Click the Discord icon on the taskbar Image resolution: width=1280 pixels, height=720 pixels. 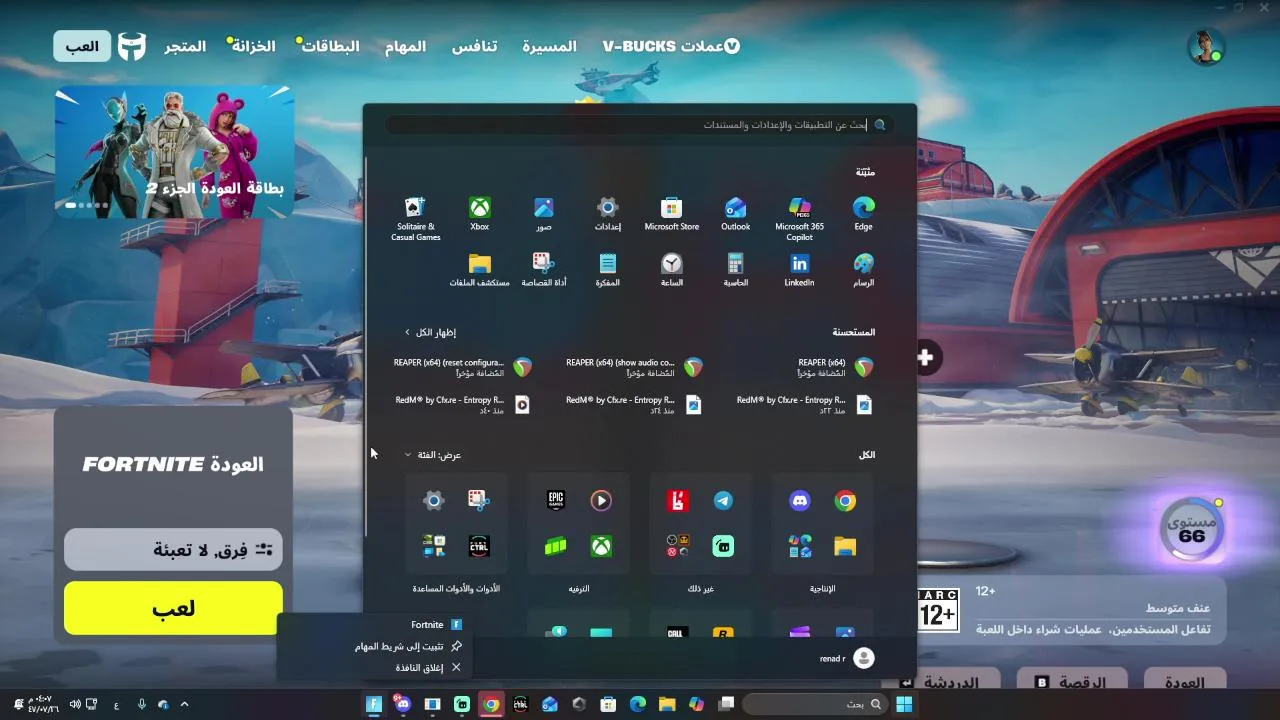point(402,704)
